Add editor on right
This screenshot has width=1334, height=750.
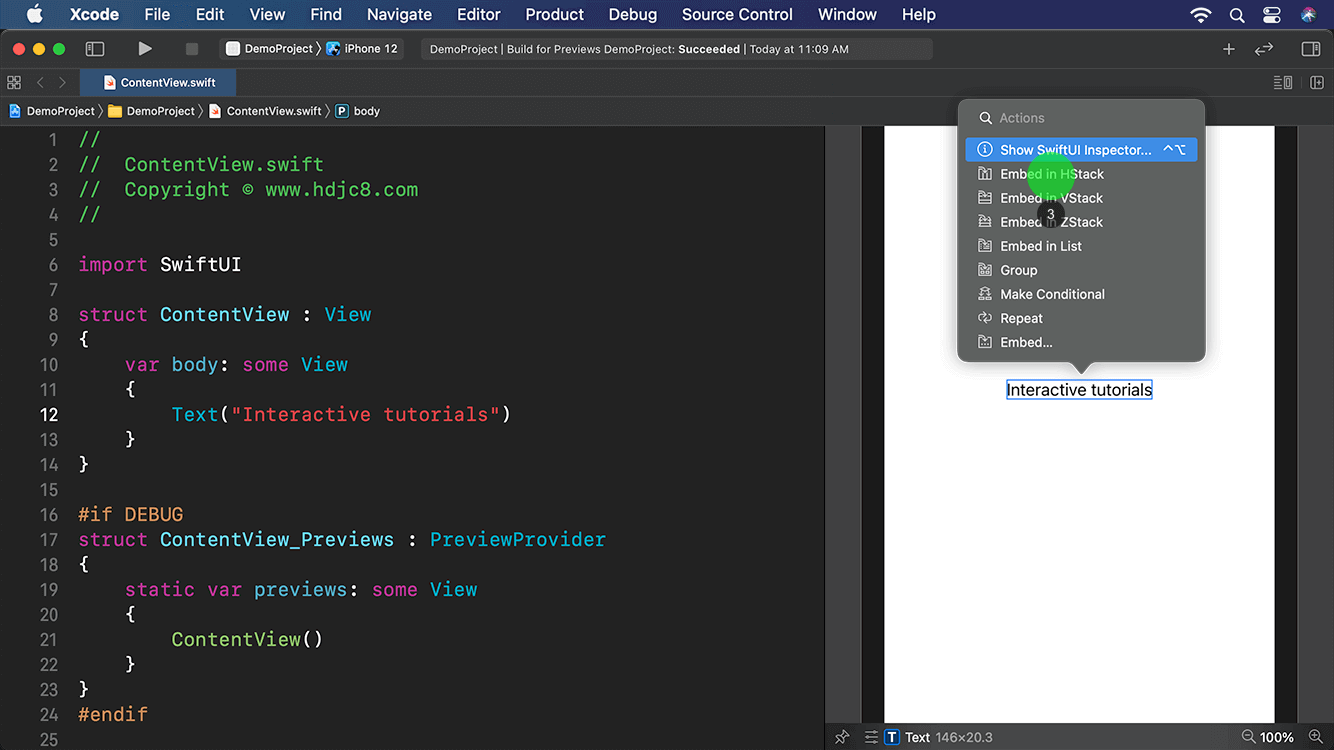pos(1317,83)
